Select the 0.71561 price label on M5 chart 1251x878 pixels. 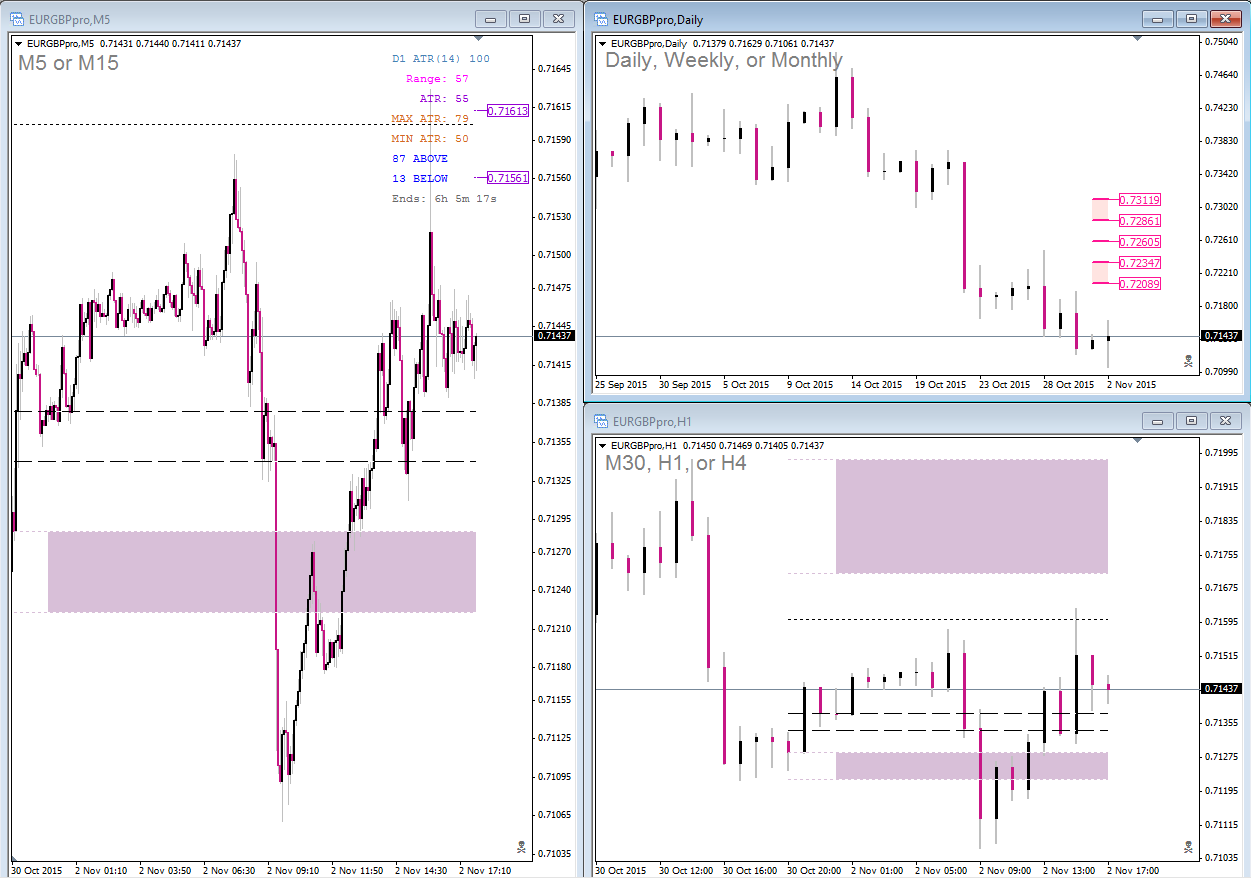coord(508,178)
